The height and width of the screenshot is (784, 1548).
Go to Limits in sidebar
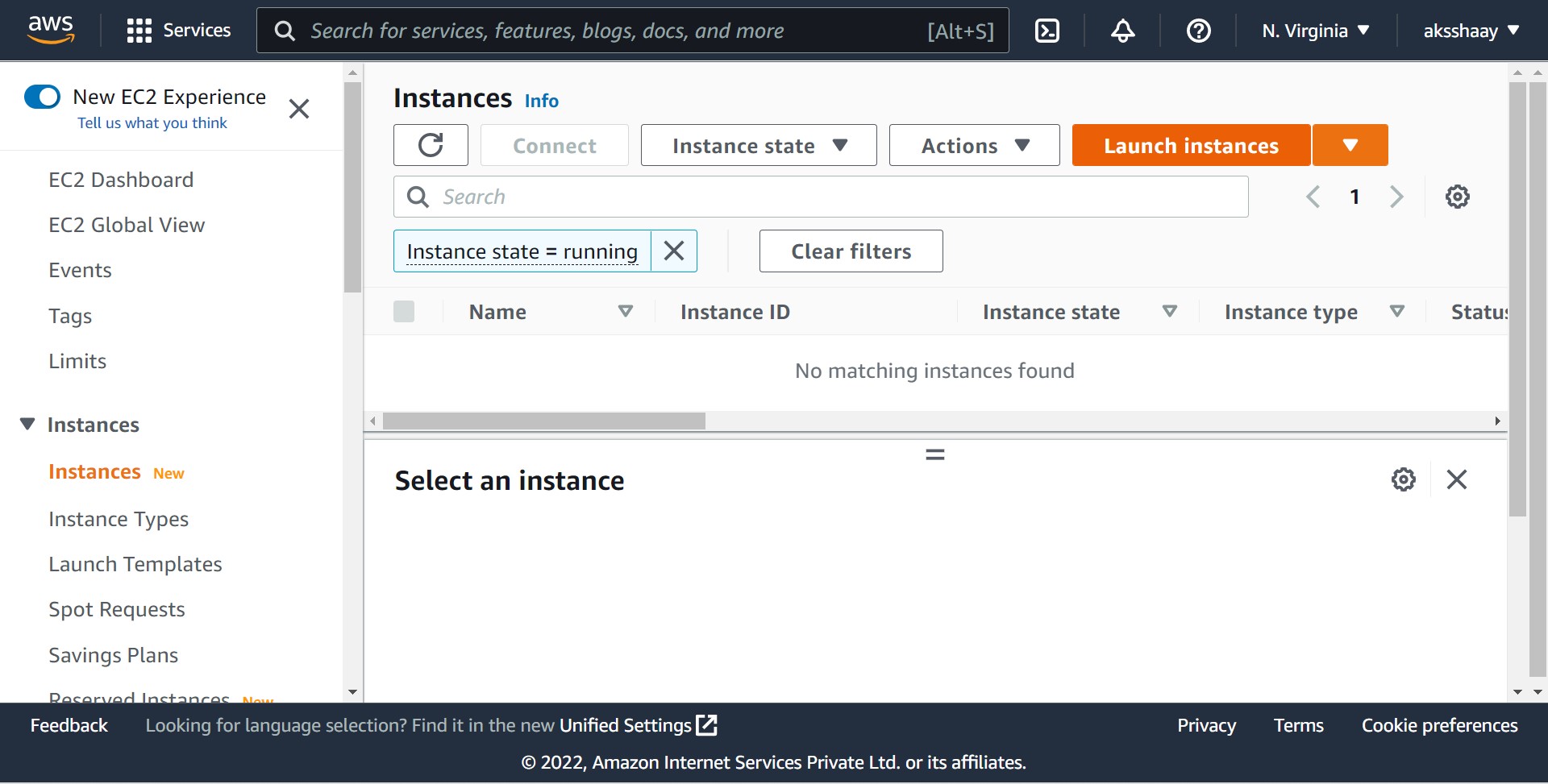pyautogui.click(x=77, y=361)
